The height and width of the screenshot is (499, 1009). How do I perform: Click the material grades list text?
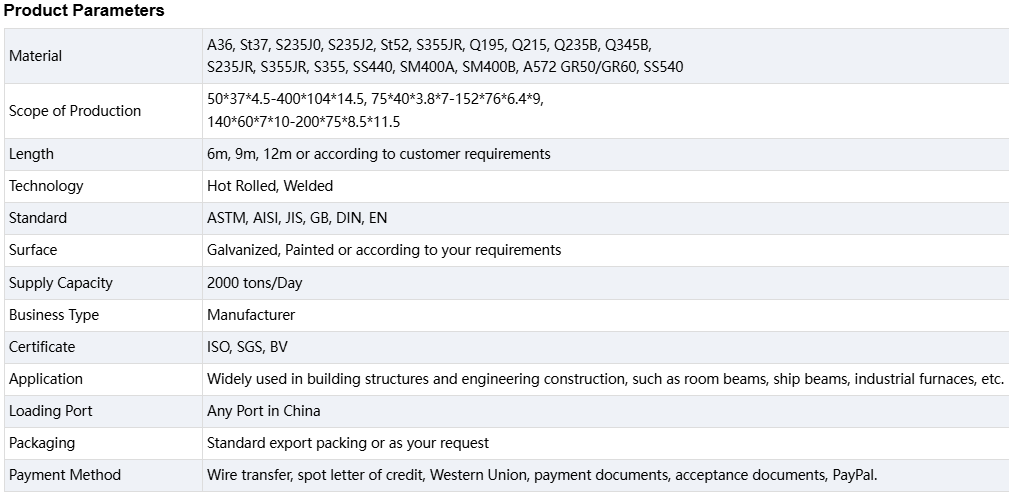pos(445,56)
